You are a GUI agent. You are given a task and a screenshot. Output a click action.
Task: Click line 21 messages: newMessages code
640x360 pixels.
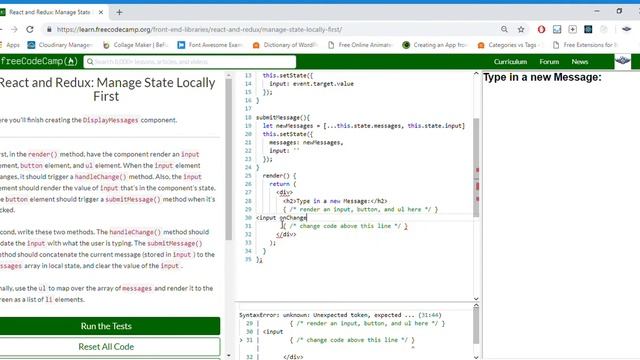[x=306, y=142]
